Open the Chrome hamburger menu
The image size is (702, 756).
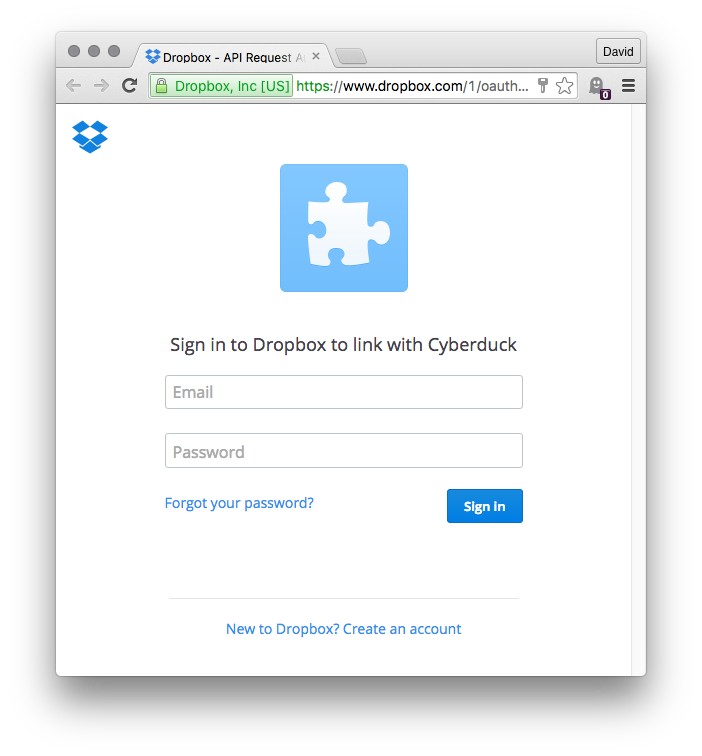[628, 86]
